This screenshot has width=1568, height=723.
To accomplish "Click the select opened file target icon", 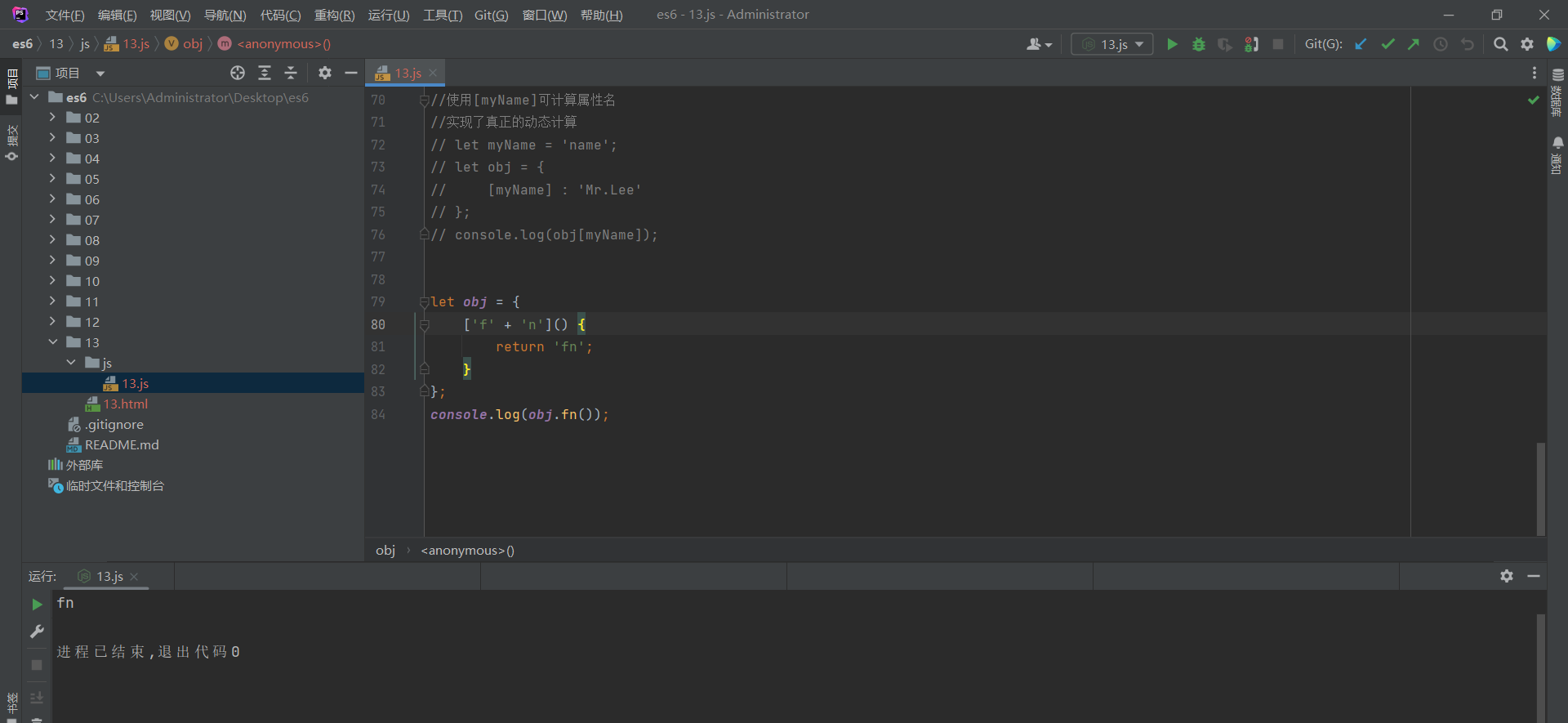I will 238,73.
